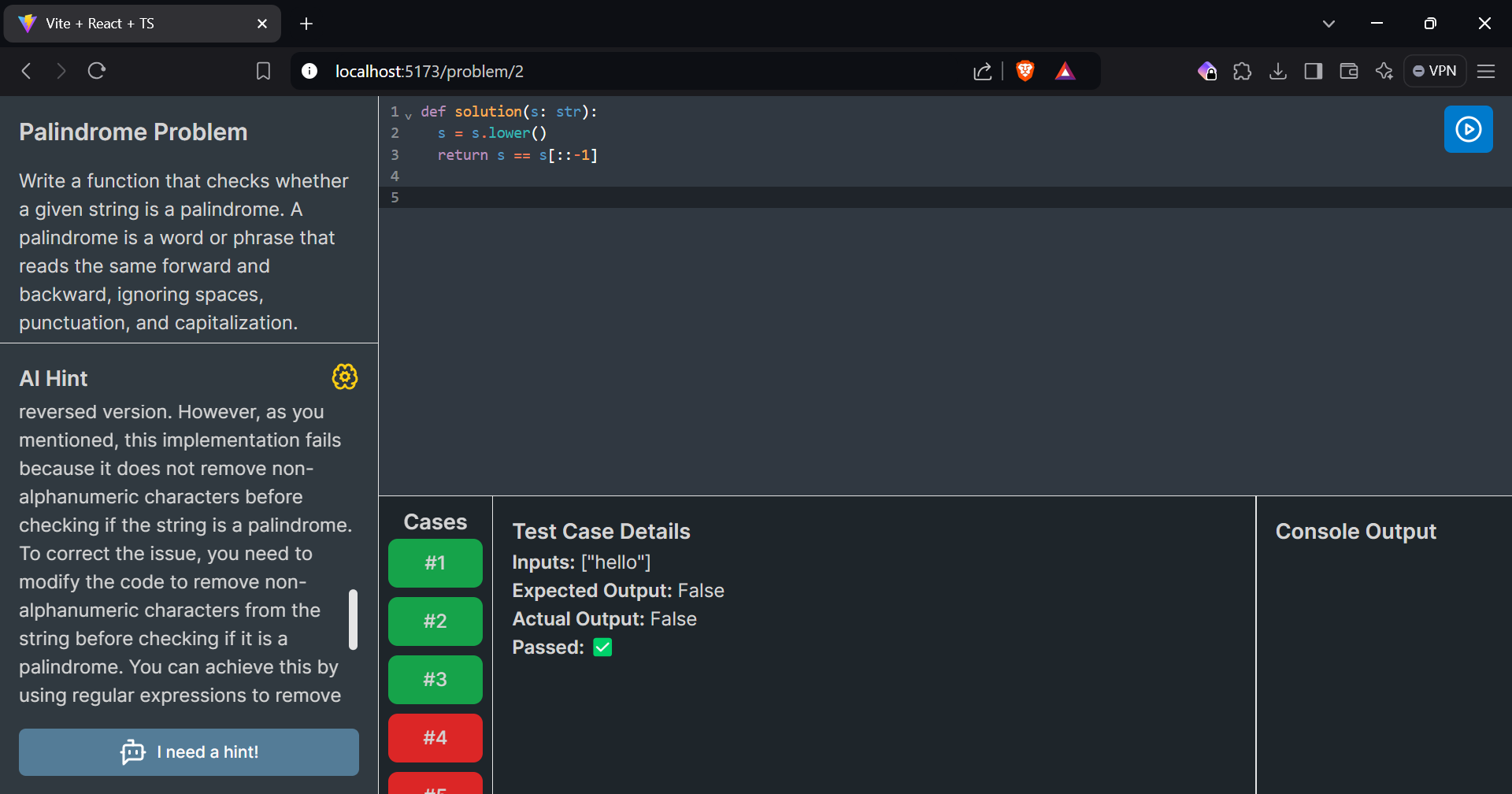Open the Leo AI sparkle icon
This screenshot has height=794, width=1512.
click(1384, 72)
